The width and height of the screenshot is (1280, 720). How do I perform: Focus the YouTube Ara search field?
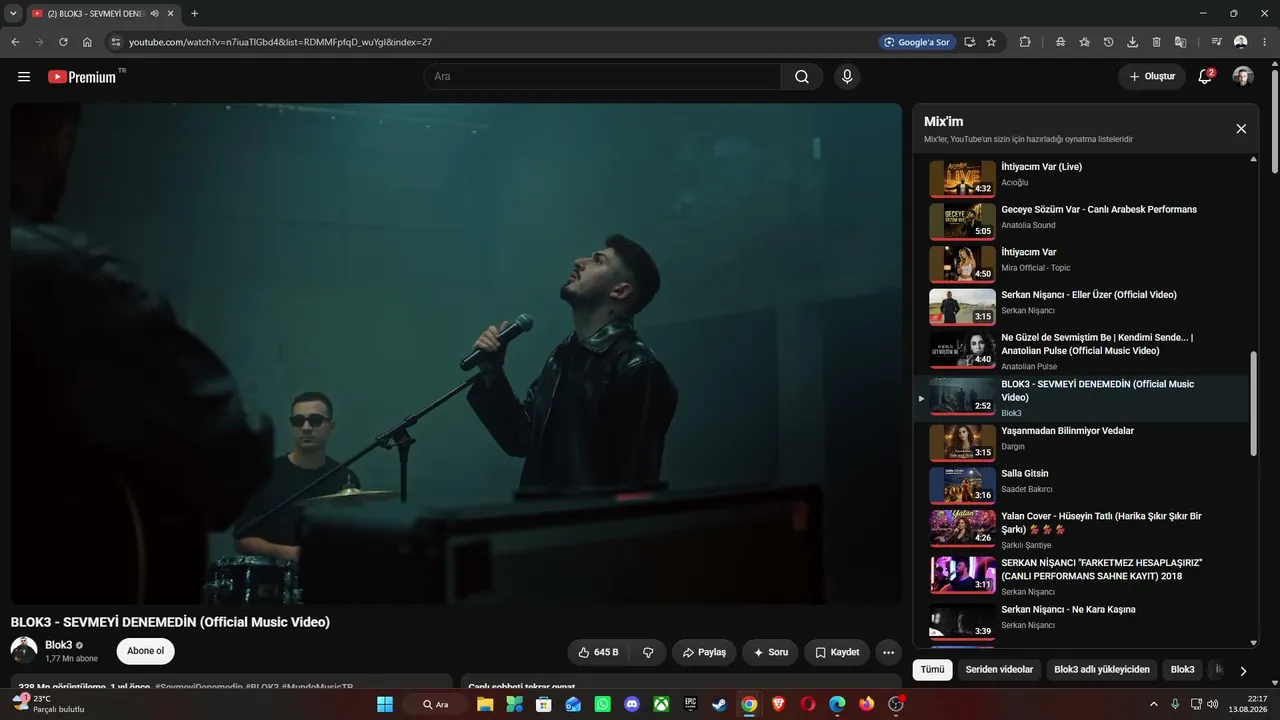coord(602,77)
